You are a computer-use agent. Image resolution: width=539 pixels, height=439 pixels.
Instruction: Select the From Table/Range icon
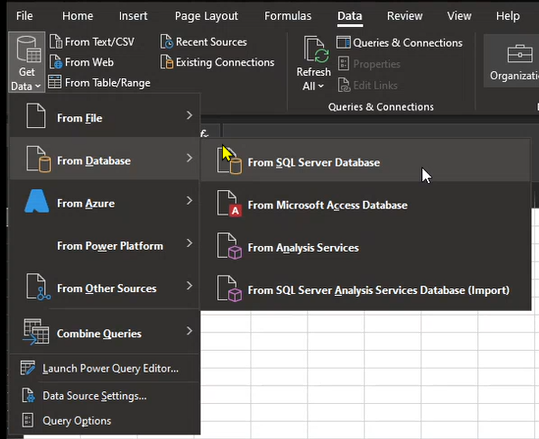pos(55,82)
